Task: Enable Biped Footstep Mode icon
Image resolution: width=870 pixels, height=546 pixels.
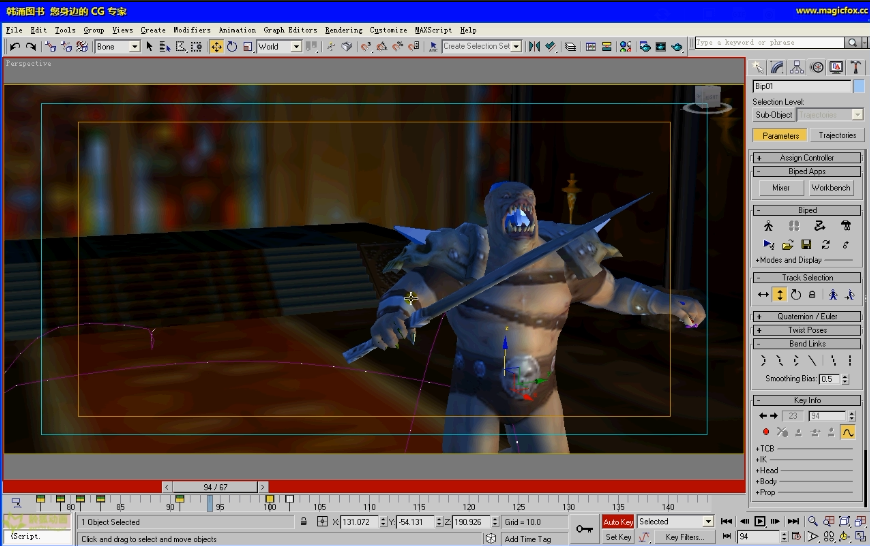Action: click(794, 226)
